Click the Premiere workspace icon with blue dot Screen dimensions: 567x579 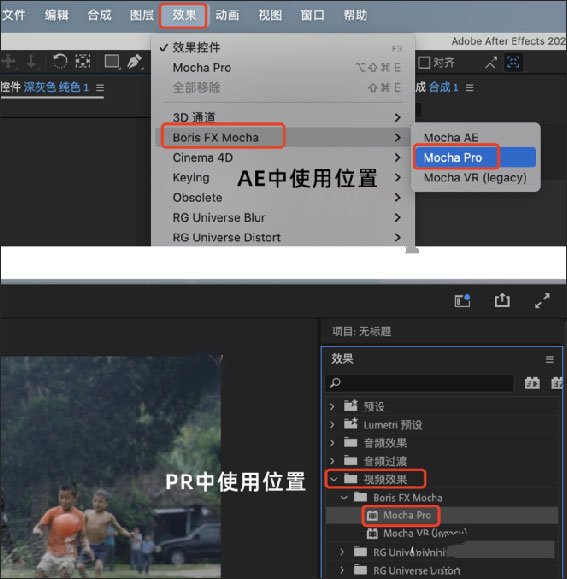tap(462, 300)
